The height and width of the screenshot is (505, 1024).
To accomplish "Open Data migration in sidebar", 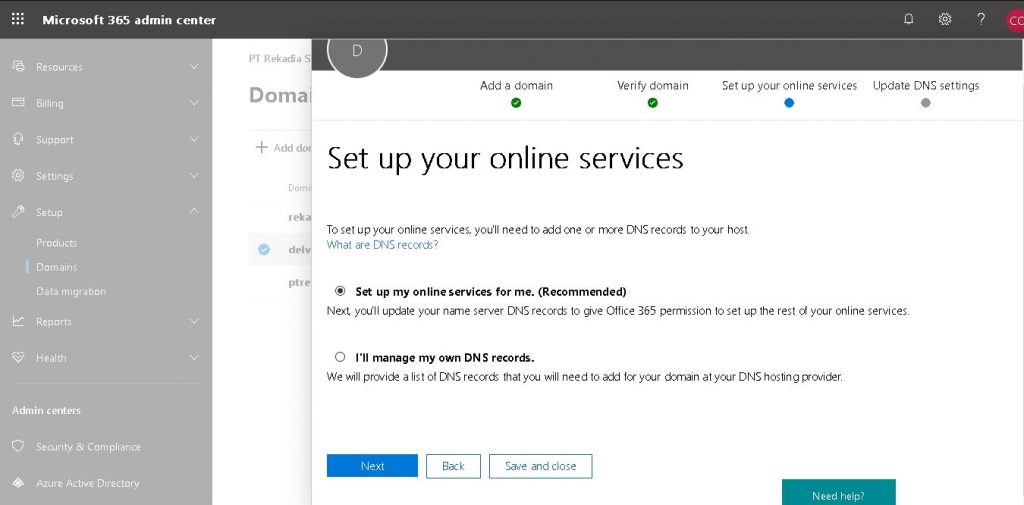I will (71, 291).
